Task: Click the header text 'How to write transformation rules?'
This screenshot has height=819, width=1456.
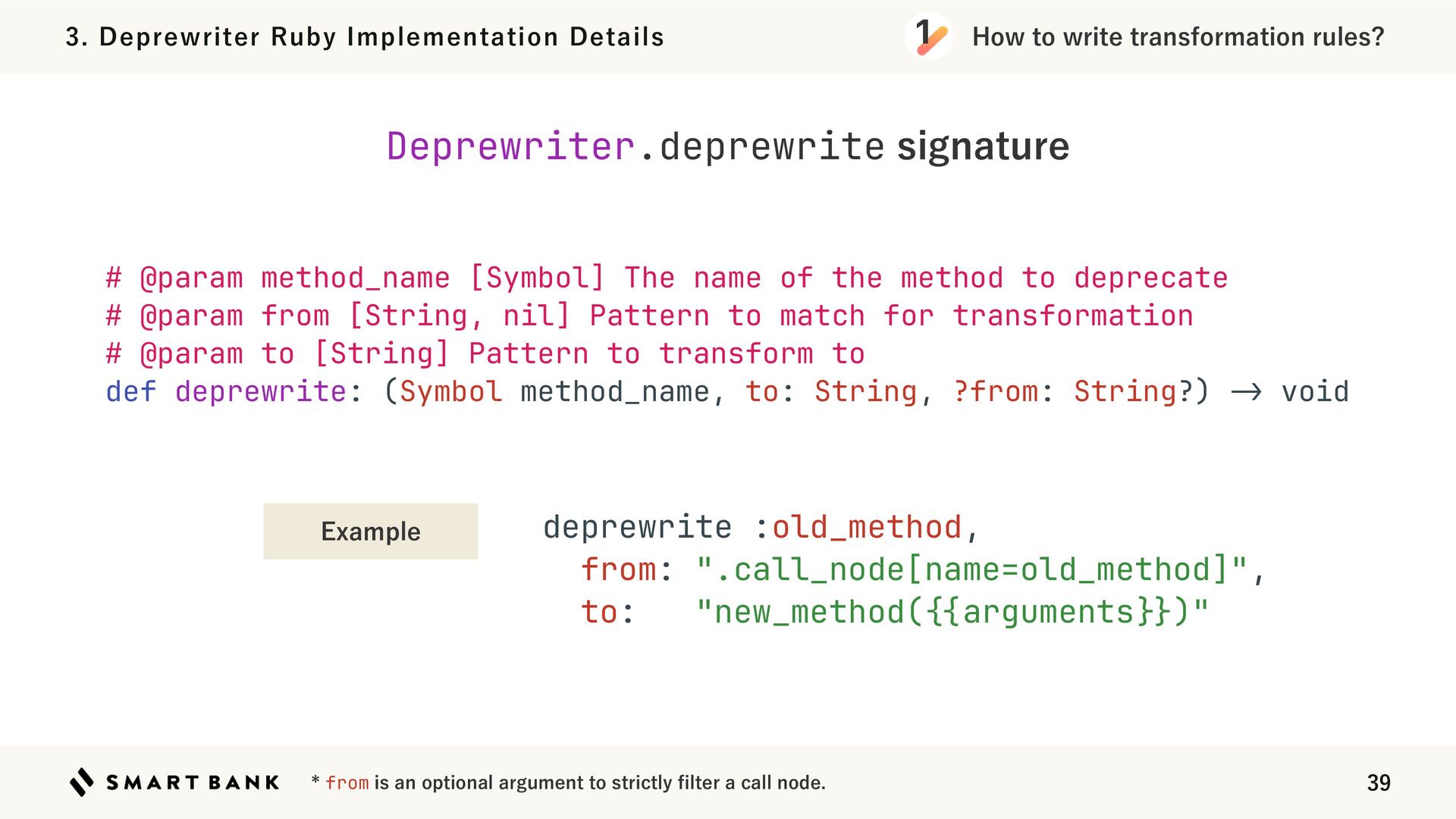Action: tap(1178, 36)
